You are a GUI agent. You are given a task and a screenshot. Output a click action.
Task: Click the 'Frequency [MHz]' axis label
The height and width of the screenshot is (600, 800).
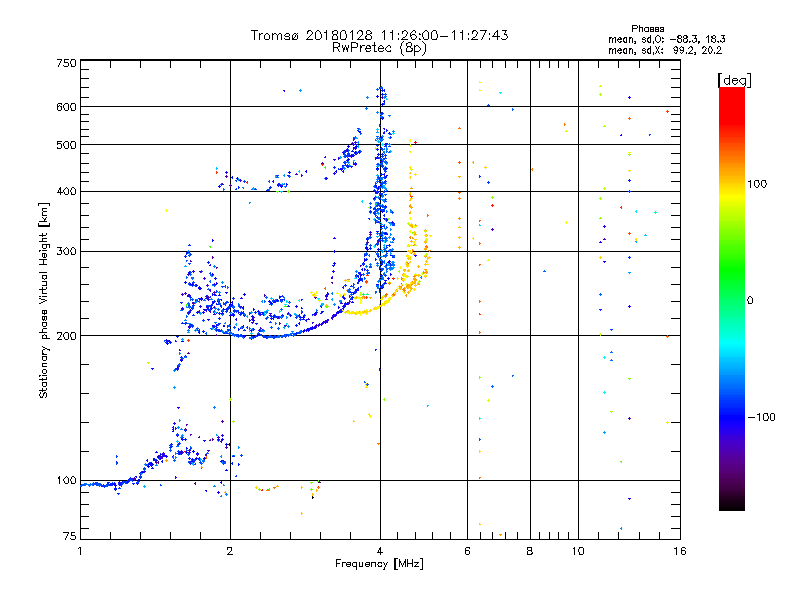coord(379,564)
